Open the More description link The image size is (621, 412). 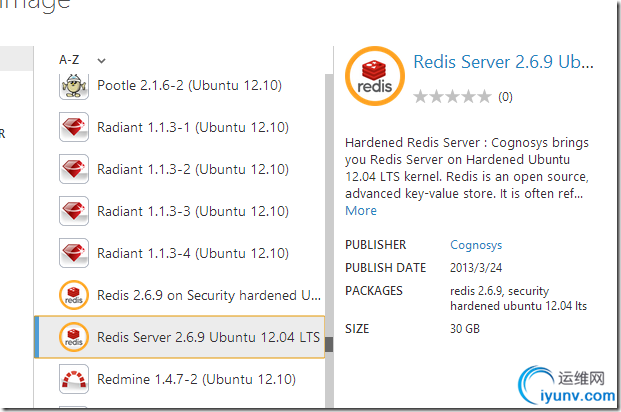tap(361, 210)
